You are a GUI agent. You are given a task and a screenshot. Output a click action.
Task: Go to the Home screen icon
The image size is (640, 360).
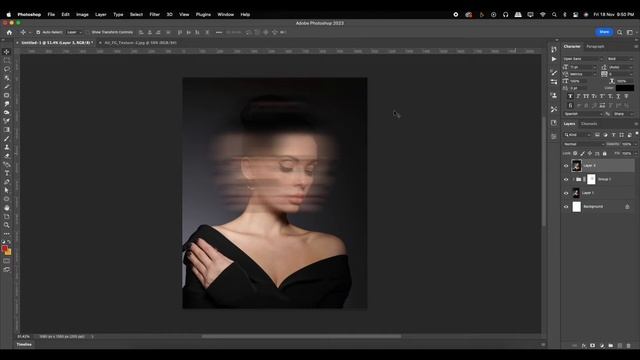[x=9, y=32]
